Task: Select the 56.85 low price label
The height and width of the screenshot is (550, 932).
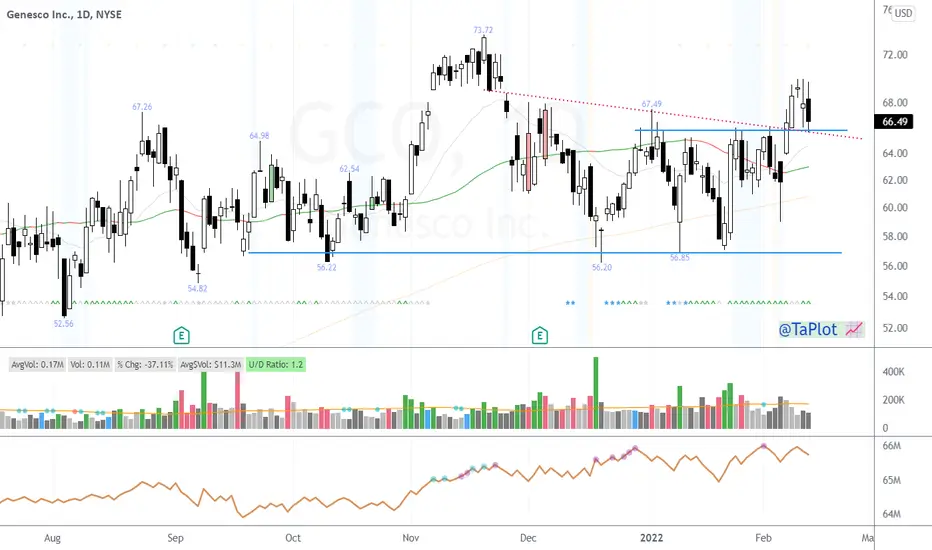Action: 679,258
